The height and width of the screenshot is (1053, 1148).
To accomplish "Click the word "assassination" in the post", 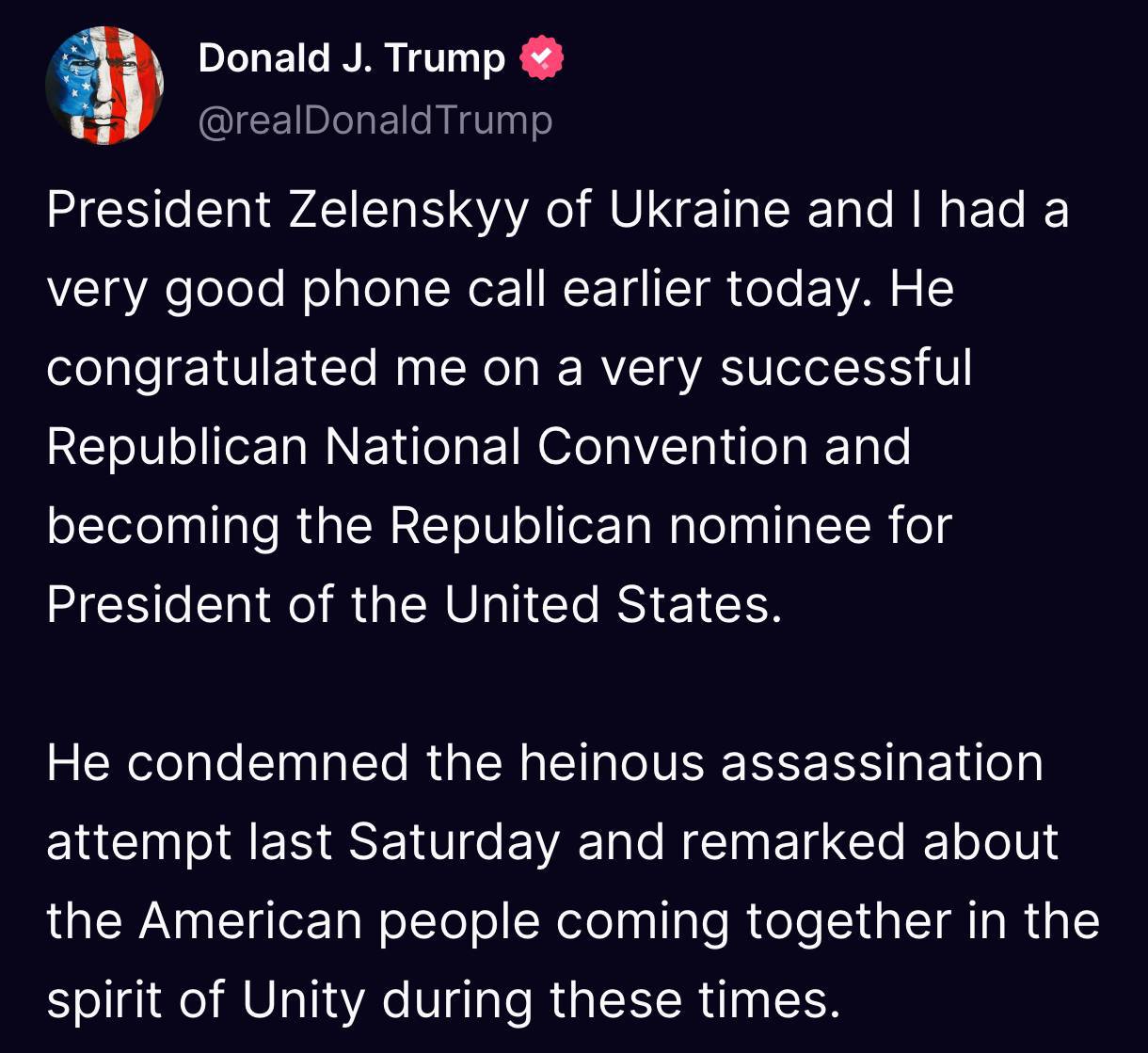I will (x=882, y=762).
